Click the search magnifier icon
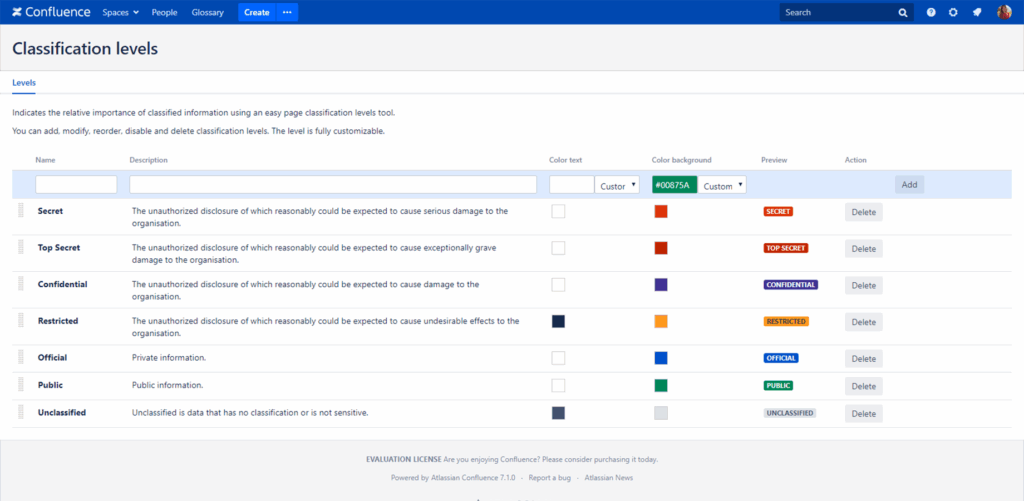 (903, 13)
